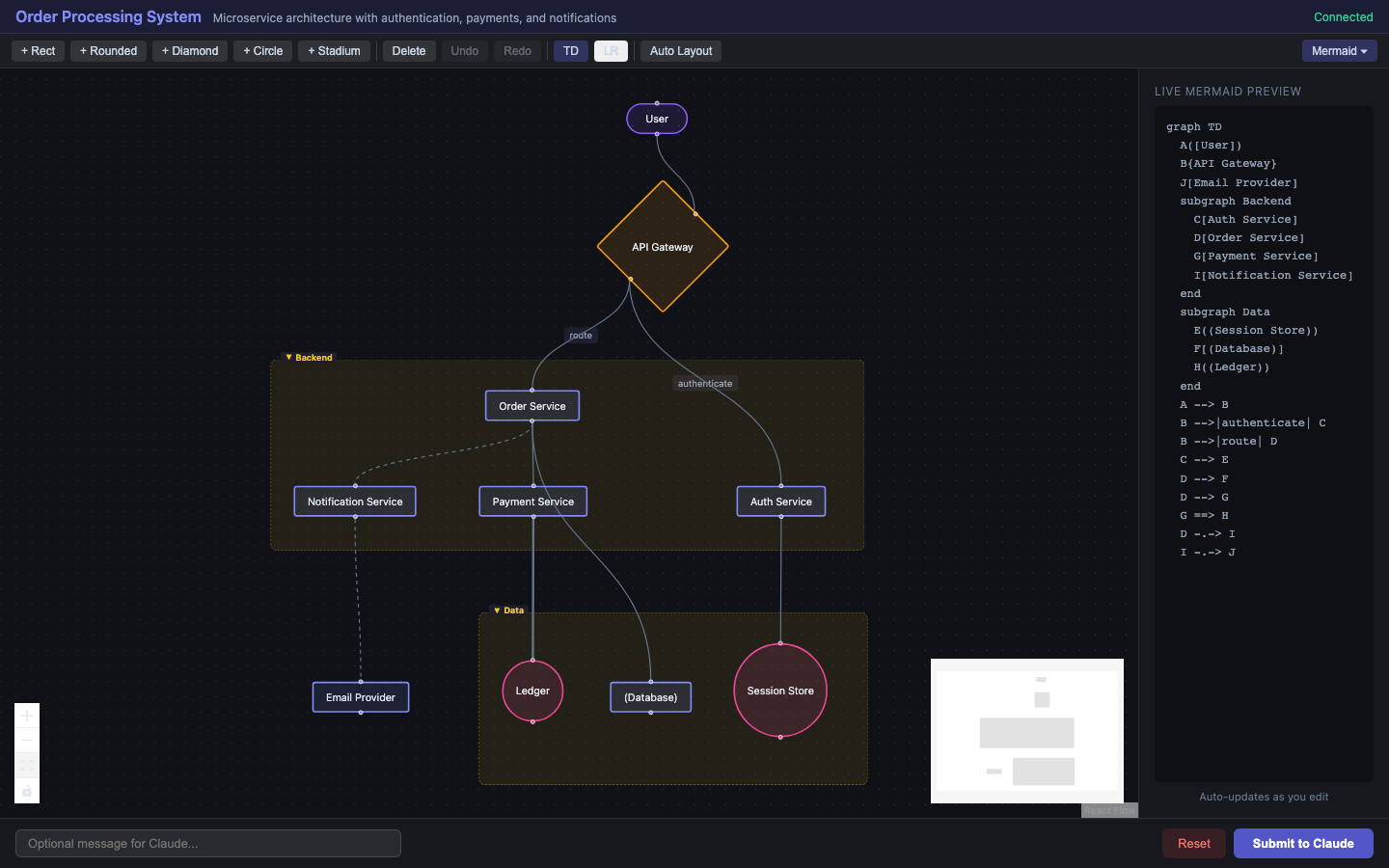Select the User stadium node

657,119
